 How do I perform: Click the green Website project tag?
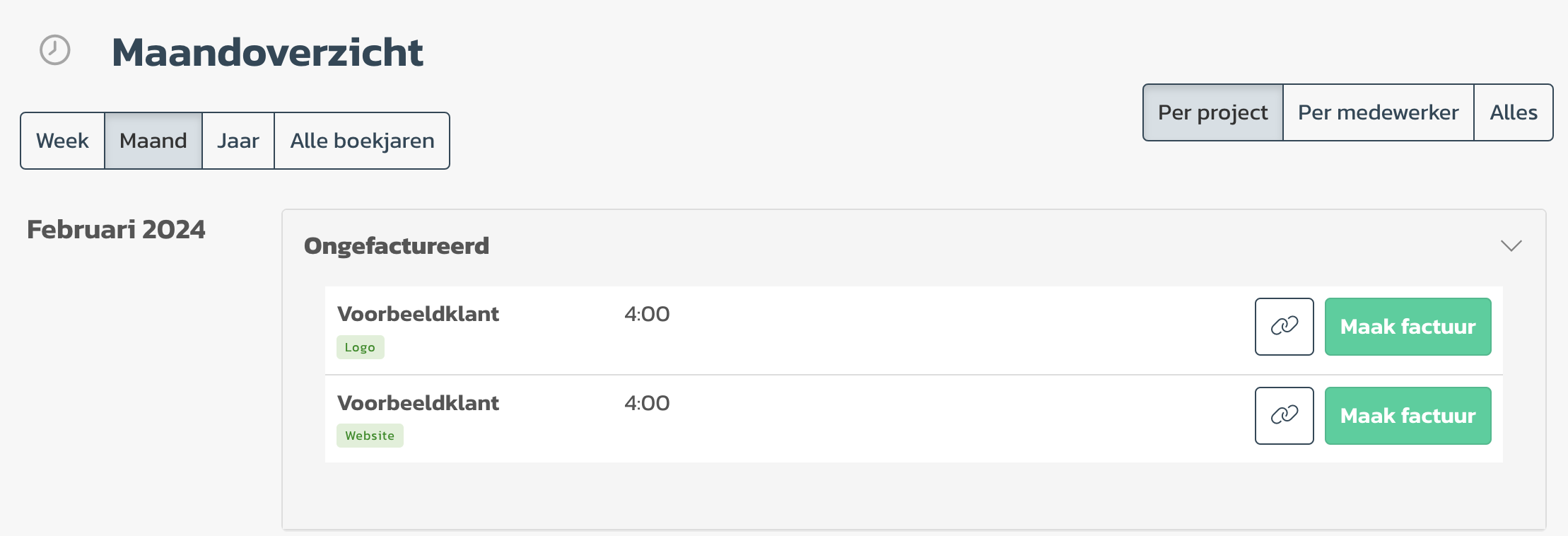pyautogui.click(x=370, y=436)
